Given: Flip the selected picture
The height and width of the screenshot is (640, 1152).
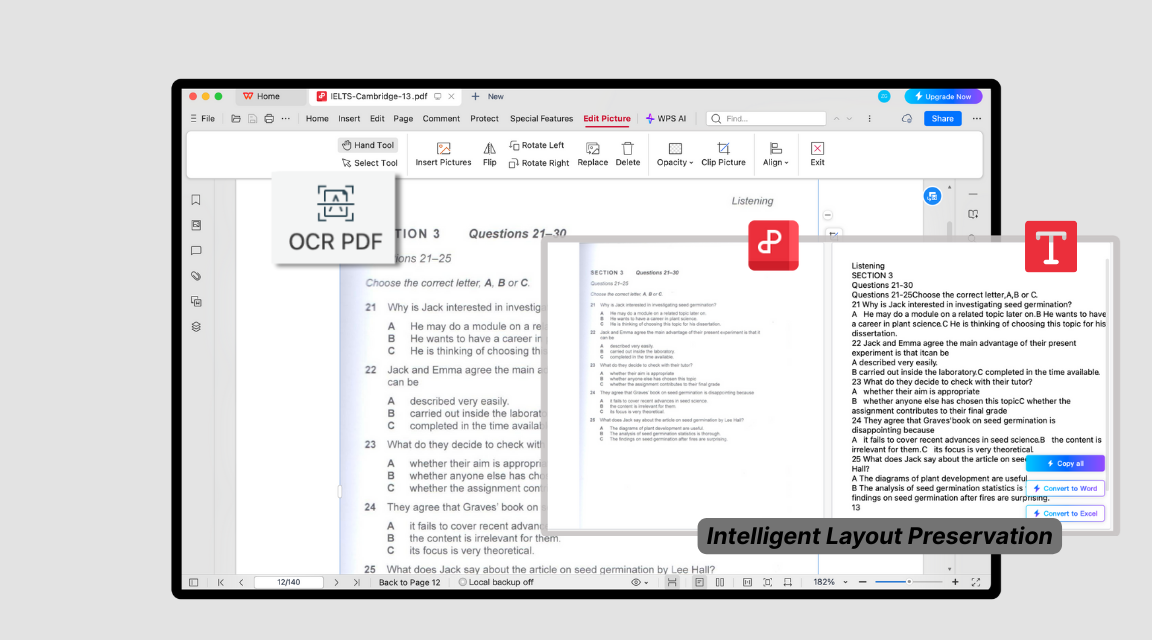Looking at the screenshot, I should tap(489, 154).
